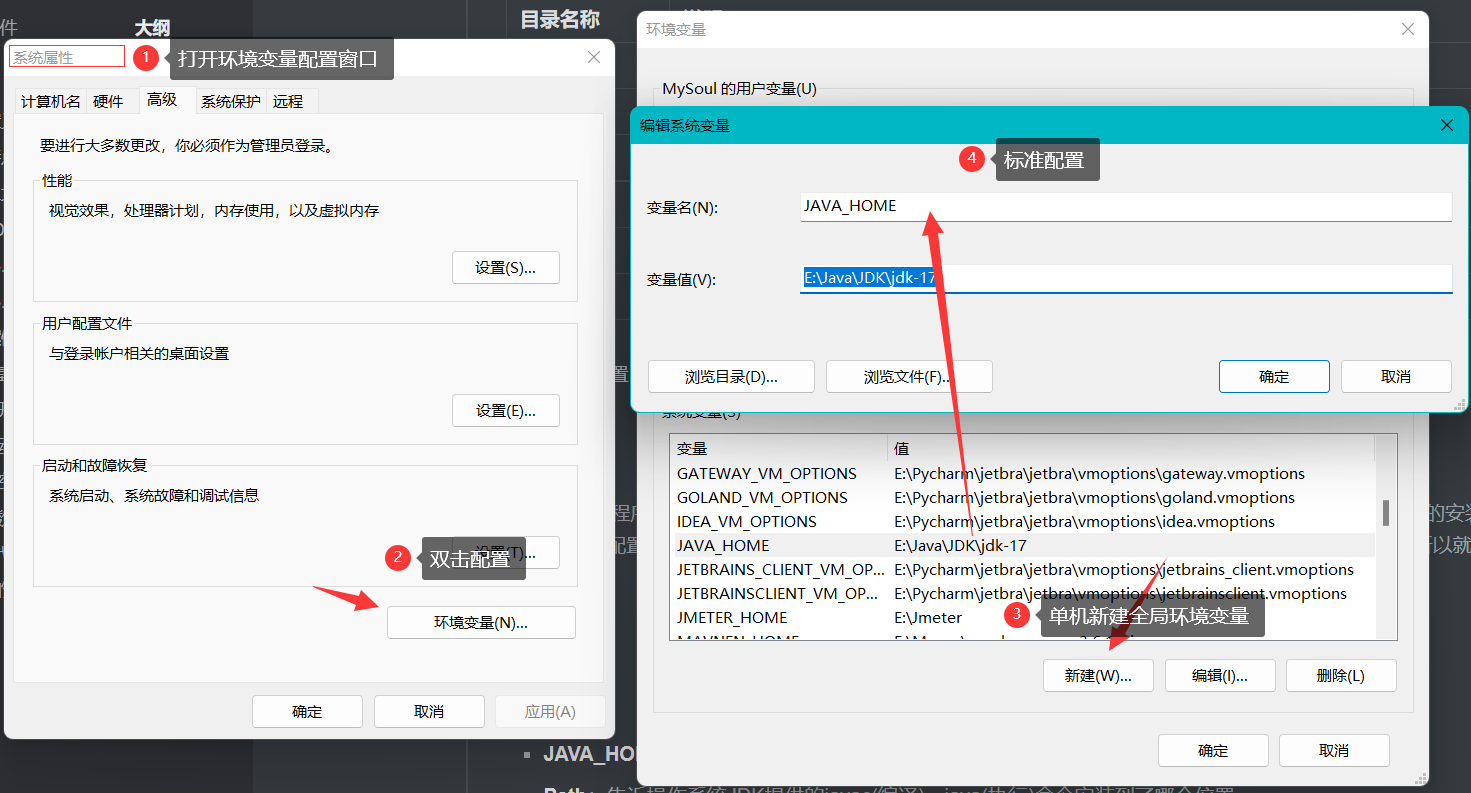Select the JETBRAINS_CLIENT_VM_OP... row
The image size is (1471, 793).
1023,569
